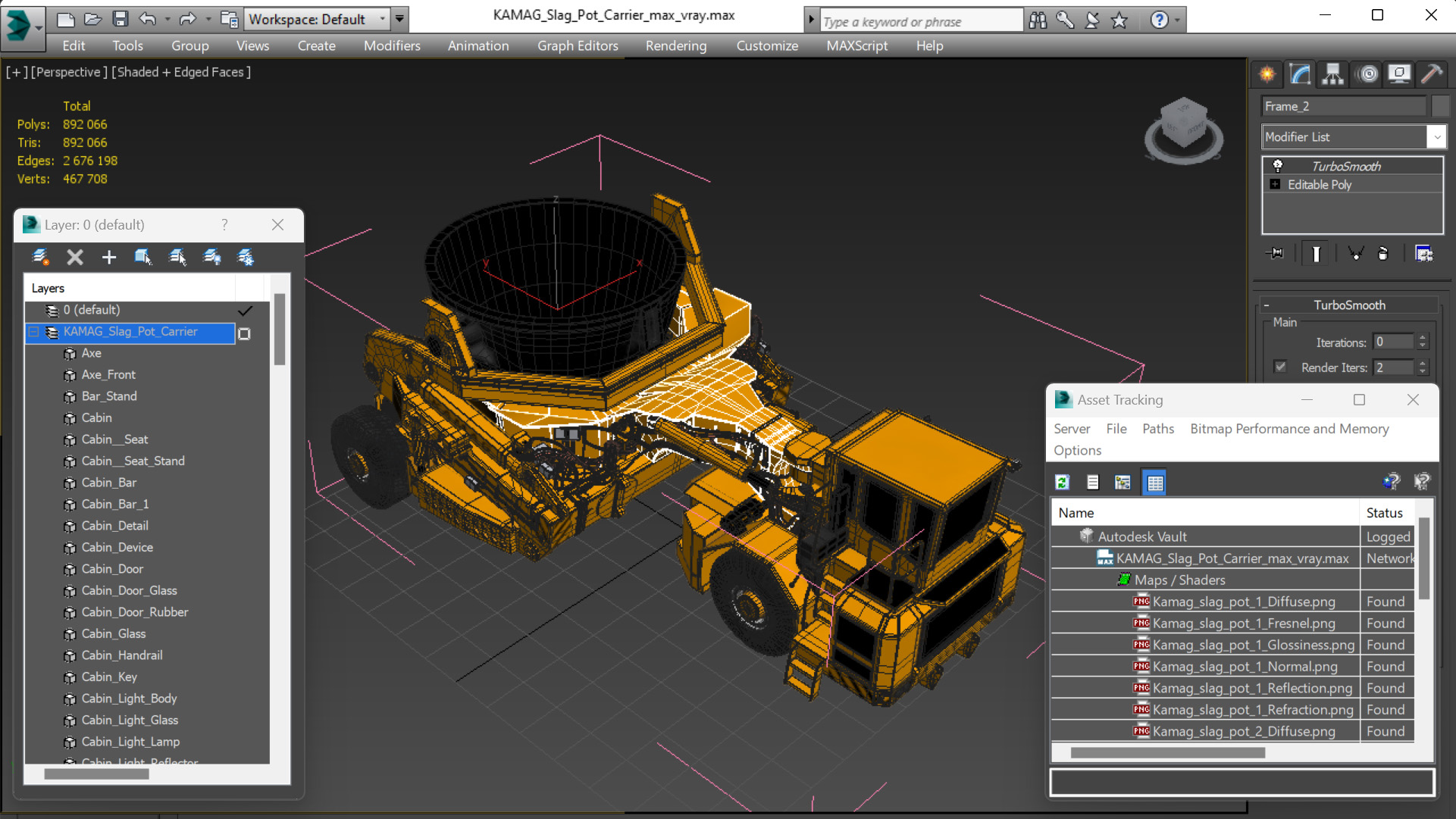Open the Utilities hammer panel tab

(1432, 73)
